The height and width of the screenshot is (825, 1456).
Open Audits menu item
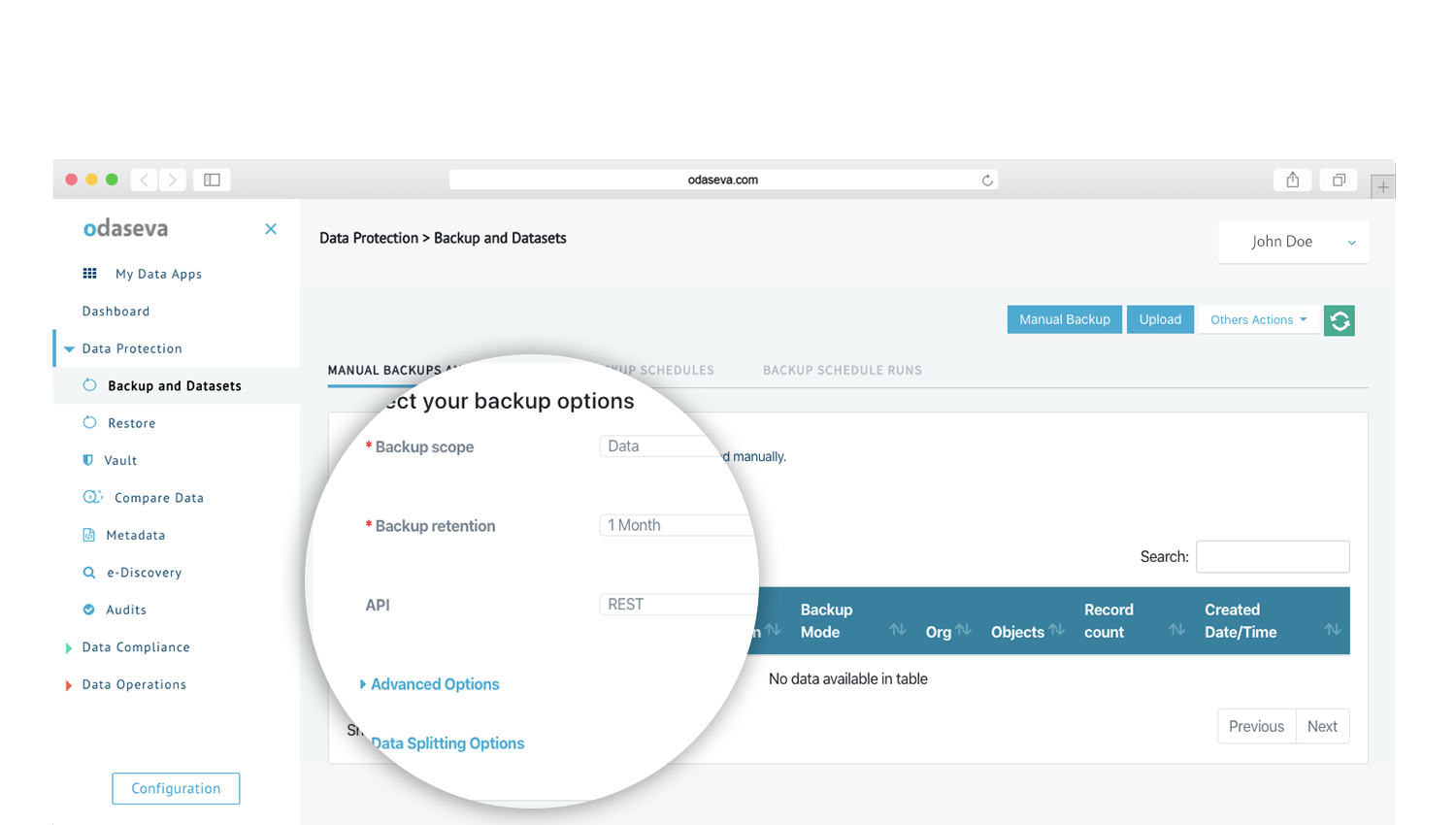pos(126,610)
